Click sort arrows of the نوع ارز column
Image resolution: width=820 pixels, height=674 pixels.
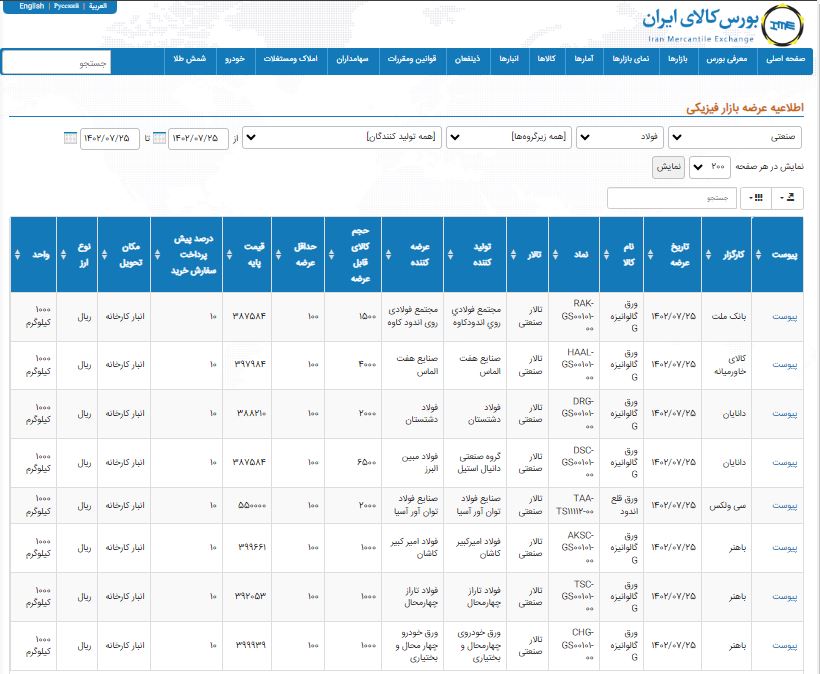tap(63, 255)
